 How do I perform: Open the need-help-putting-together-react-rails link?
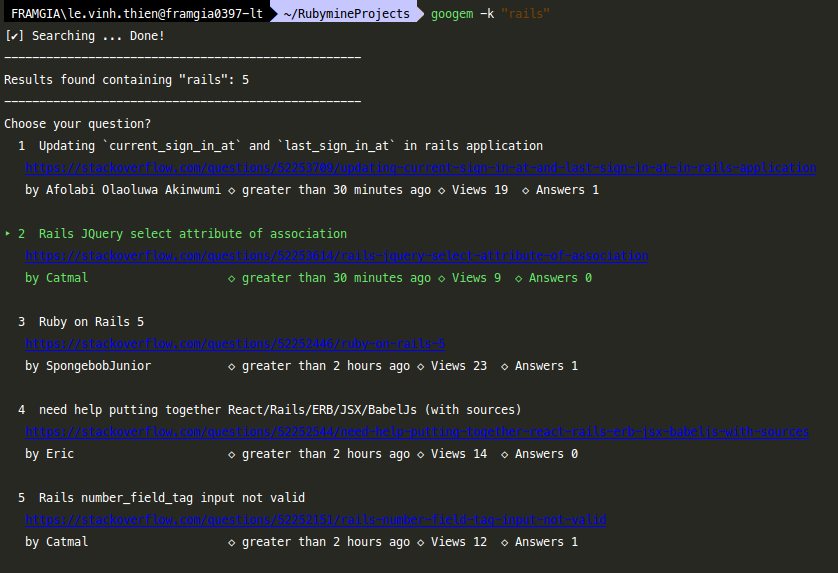coord(417,432)
